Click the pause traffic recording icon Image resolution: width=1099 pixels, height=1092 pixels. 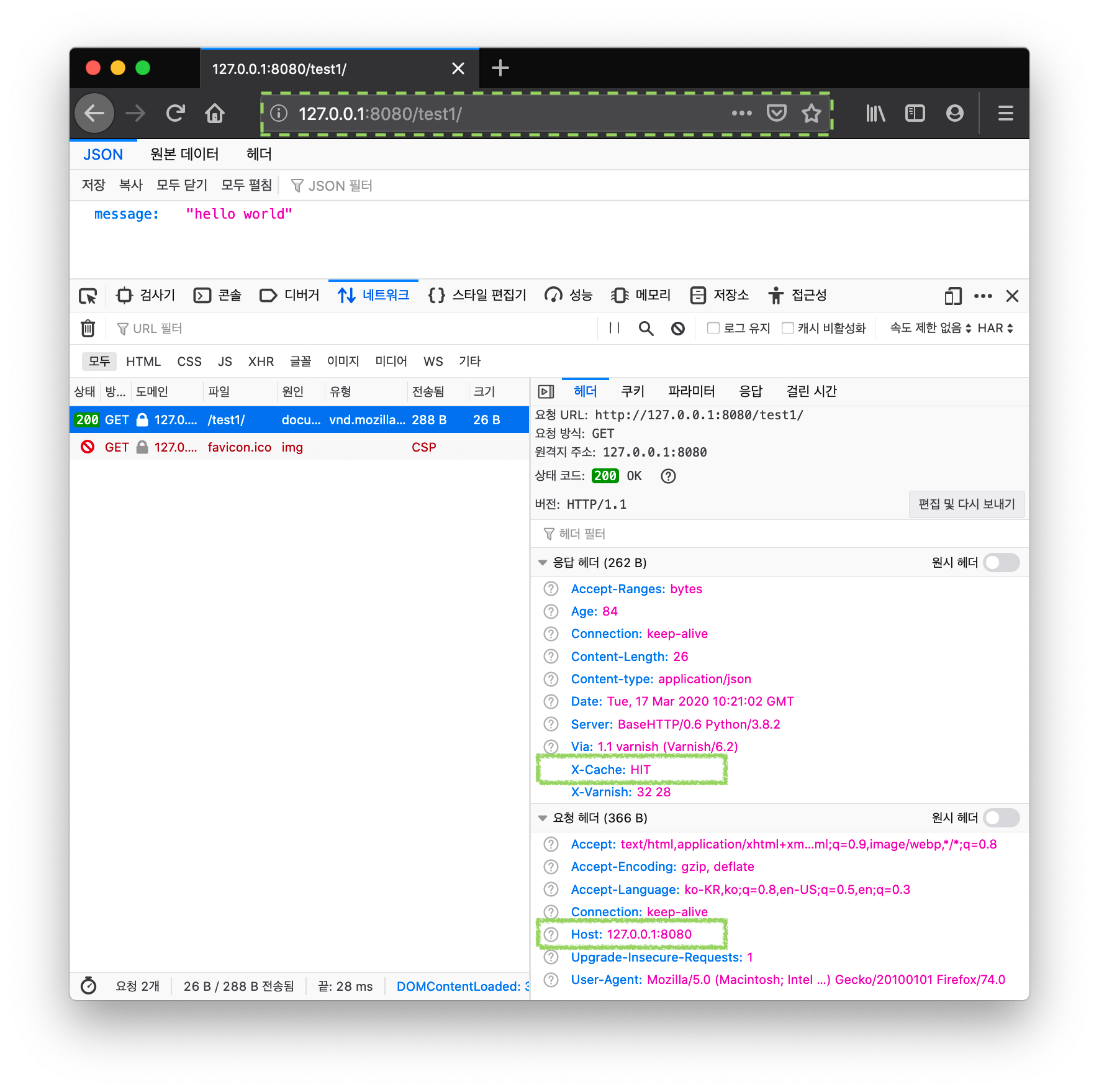point(614,328)
